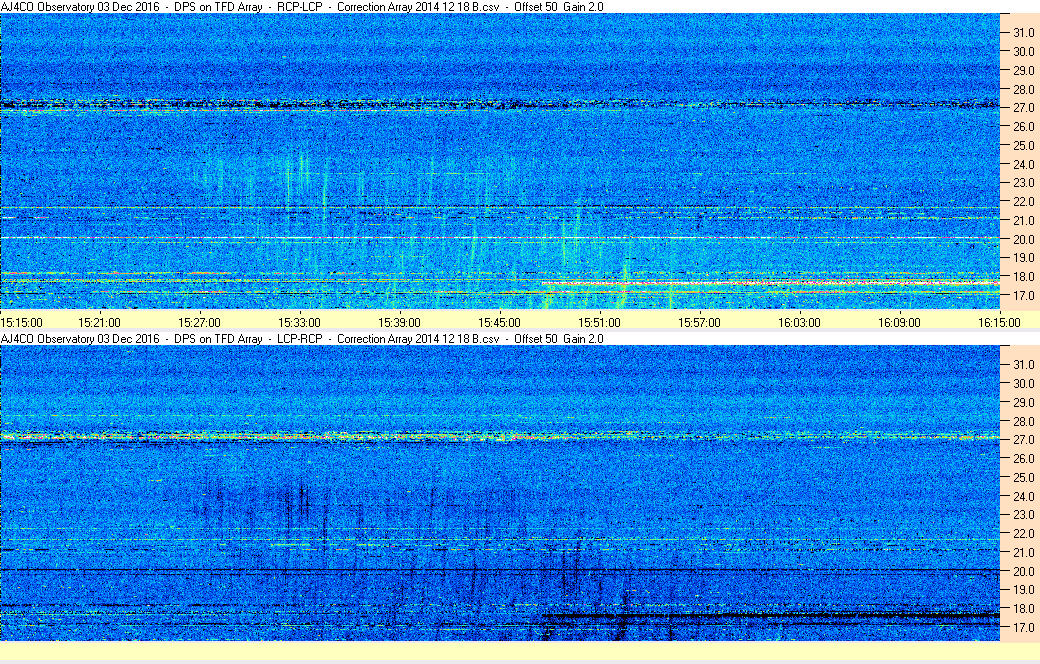Select the 15:21:00 time axis label

pyautogui.click(x=99, y=322)
